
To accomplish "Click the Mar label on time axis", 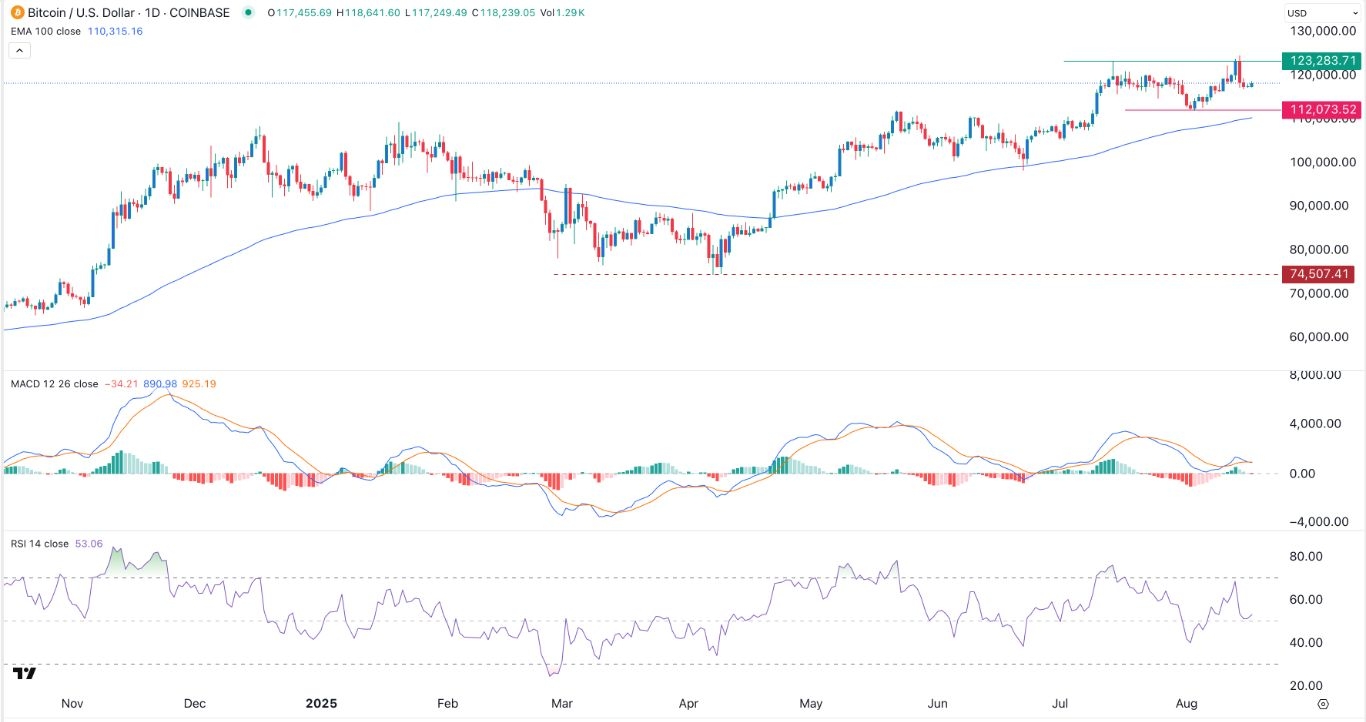I will (564, 704).
